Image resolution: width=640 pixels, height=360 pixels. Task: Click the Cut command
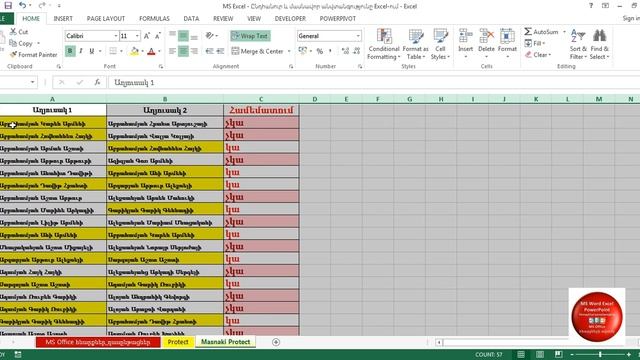[x=19, y=32]
